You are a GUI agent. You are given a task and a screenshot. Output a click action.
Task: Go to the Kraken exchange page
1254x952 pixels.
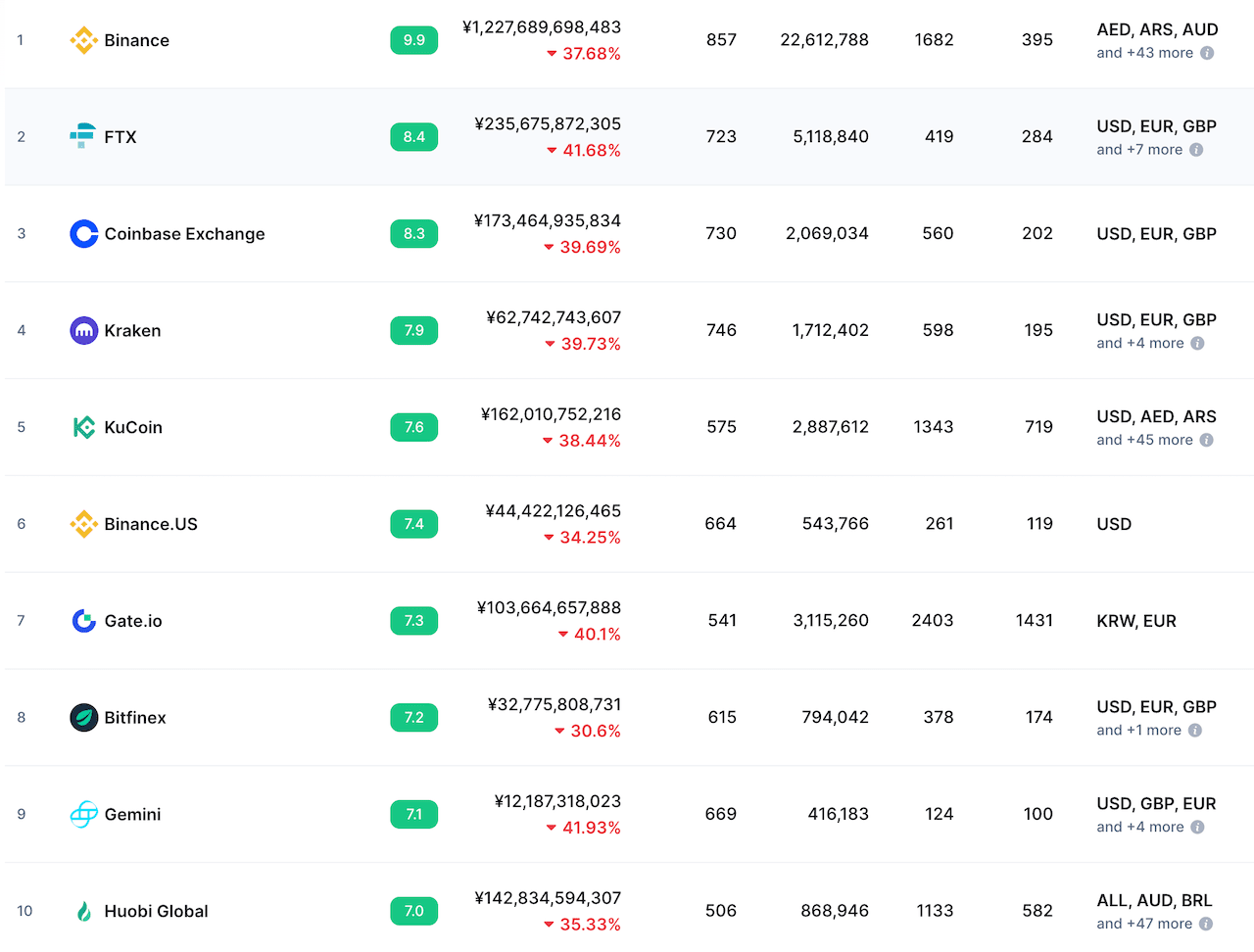pyautogui.click(x=133, y=331)
